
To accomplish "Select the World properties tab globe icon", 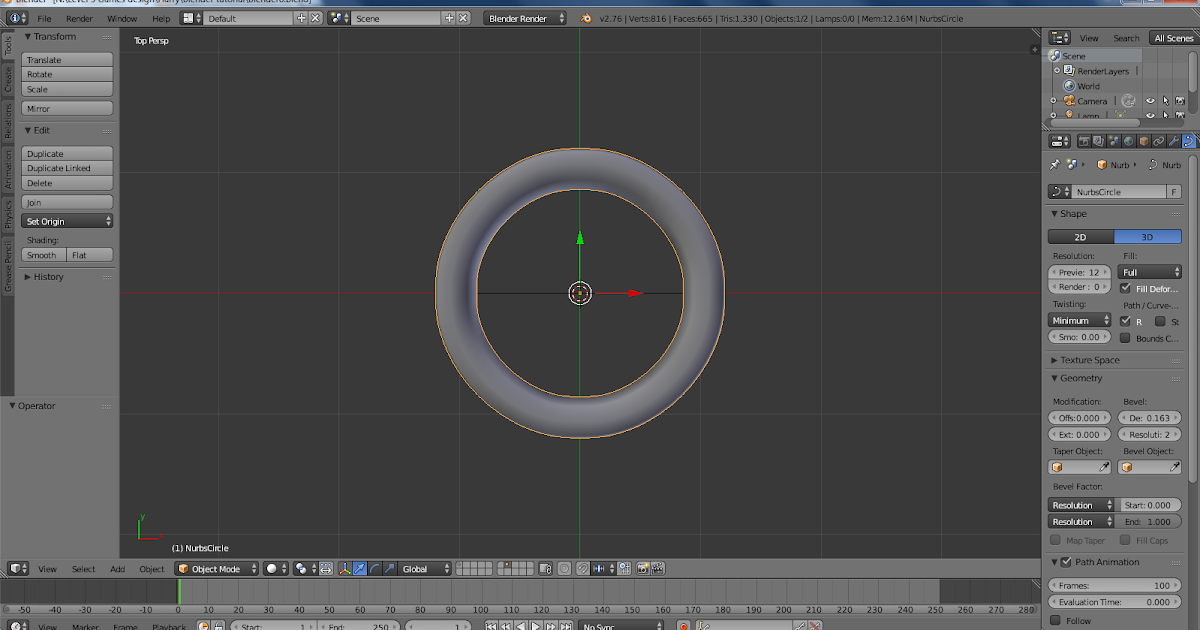I will point(1128,141).
